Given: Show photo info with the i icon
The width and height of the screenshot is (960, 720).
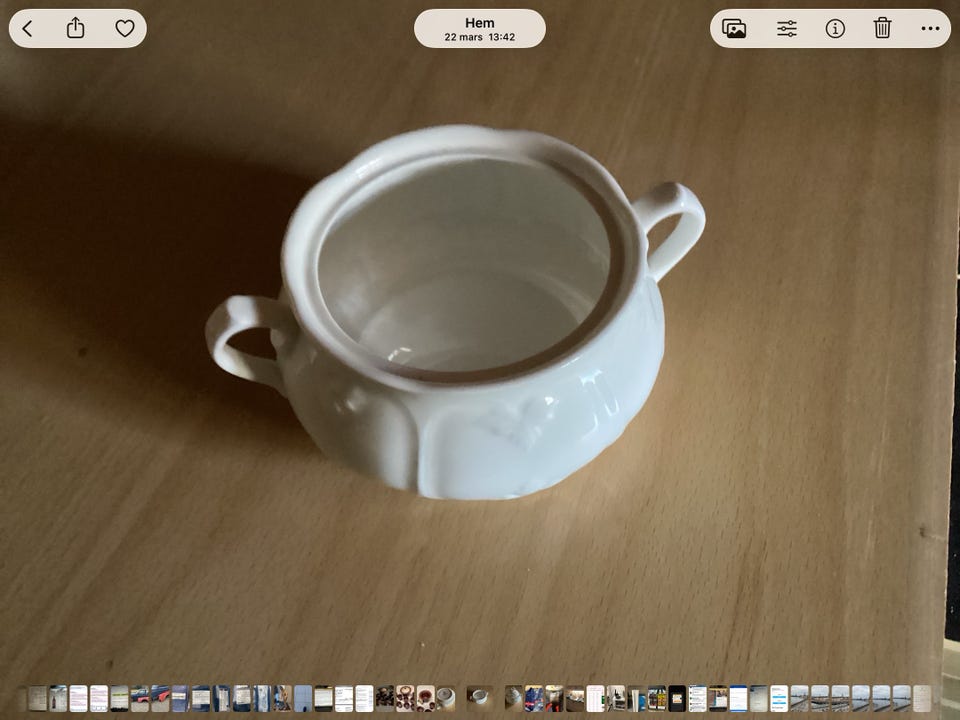Looking at the screenshot, I should [x=835, y=29].
